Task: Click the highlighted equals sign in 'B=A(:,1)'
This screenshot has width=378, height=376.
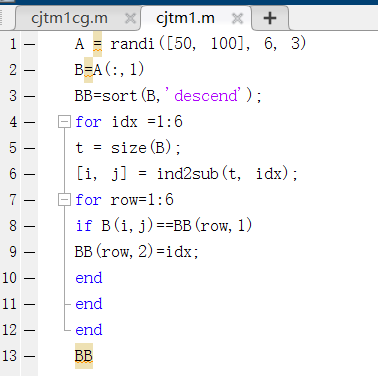Action: point(88,70)
